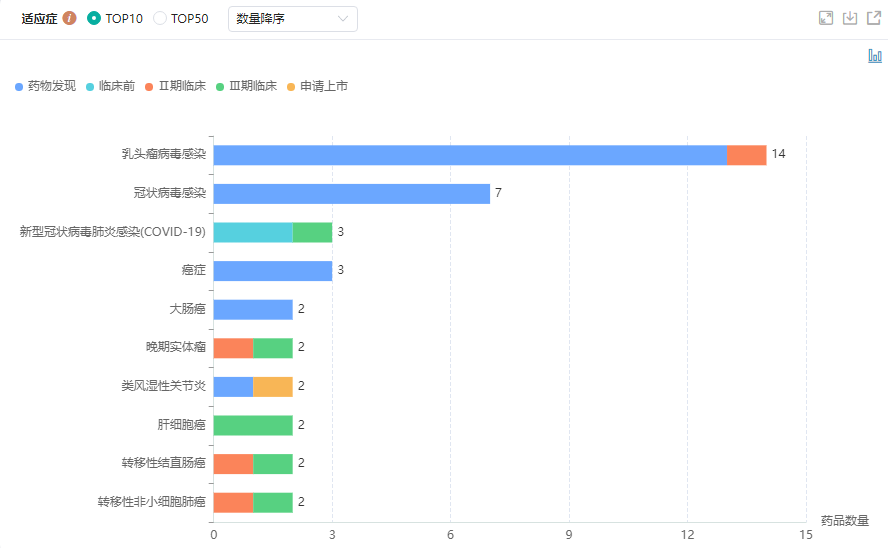The height and width of the screenshot is (548, 888).
Task: Select the TOP50 radio button
Action: [160, 18]
